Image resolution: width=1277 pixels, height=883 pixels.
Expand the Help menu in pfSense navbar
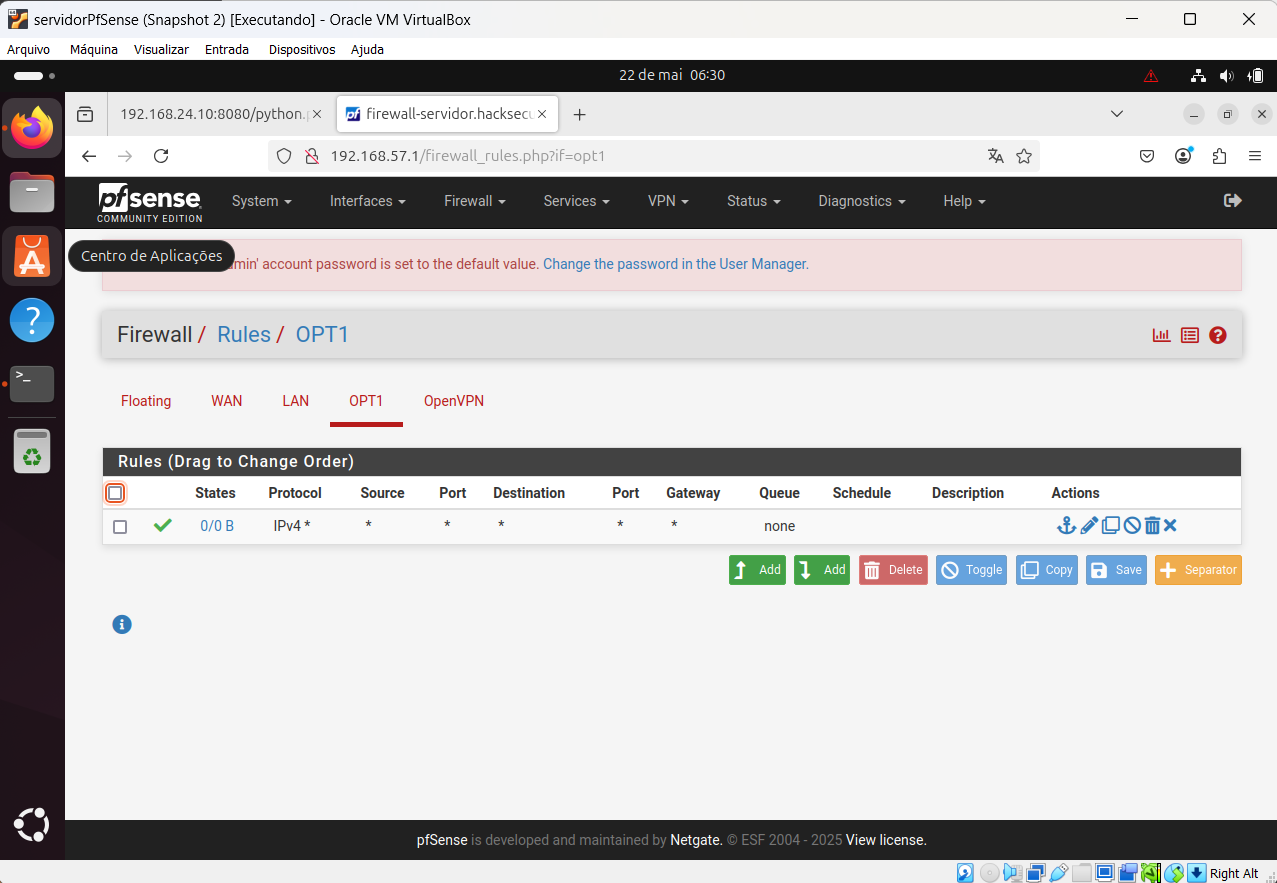pyautogui.click(x=964, y=201)
